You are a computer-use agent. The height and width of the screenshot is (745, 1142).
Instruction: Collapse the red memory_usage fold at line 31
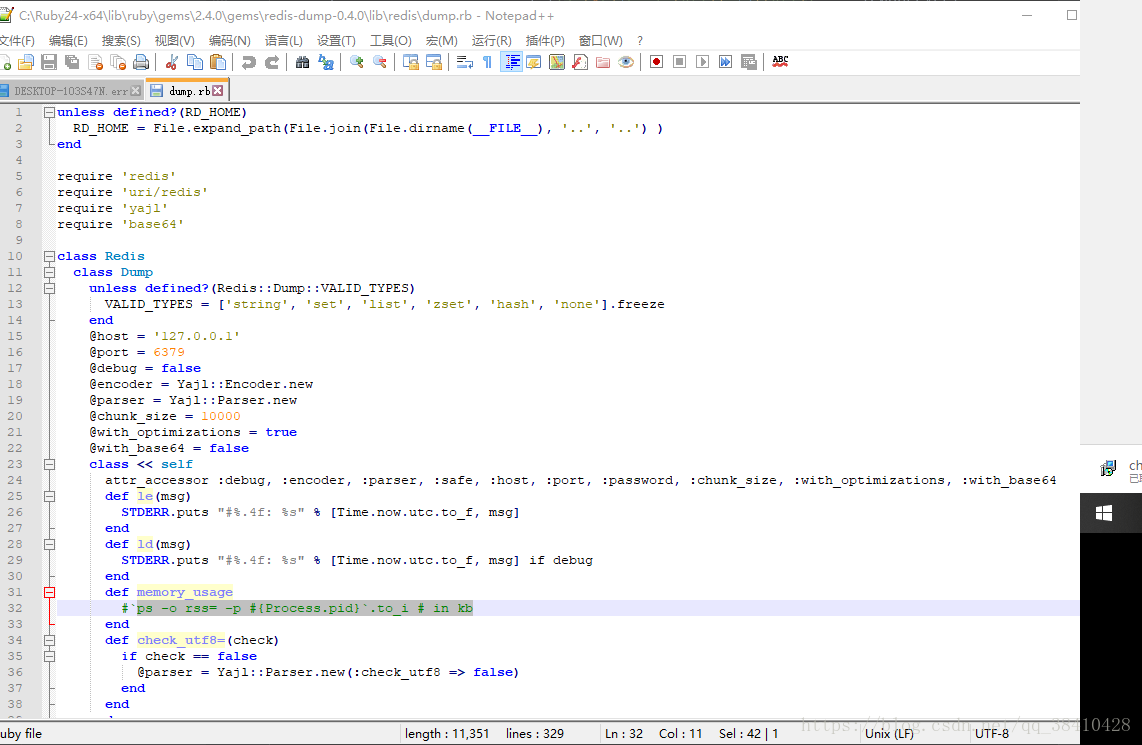coord(50,593)
